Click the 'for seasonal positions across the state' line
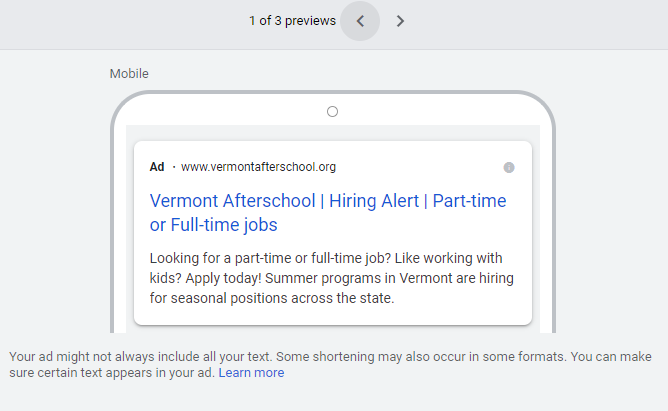 [272, 298]
